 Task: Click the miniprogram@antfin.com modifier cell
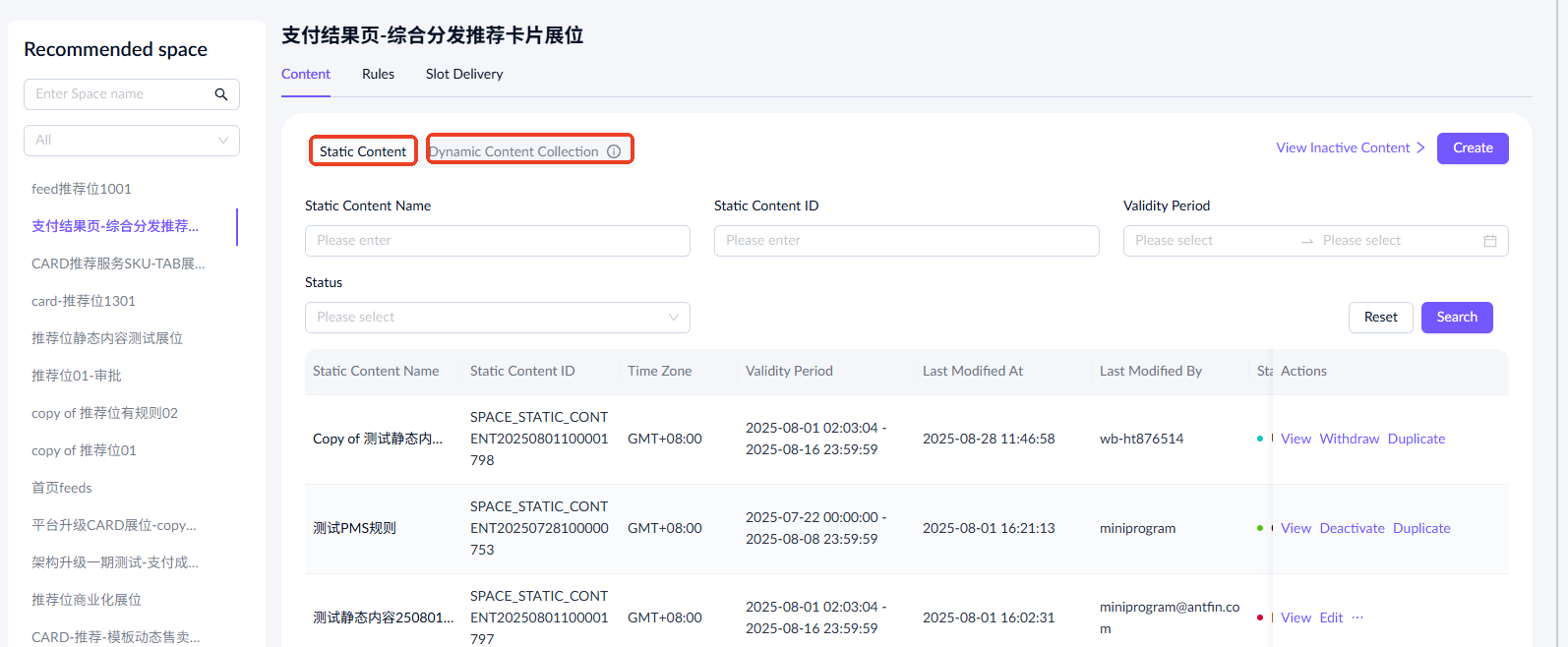[x=1170, y=618]
